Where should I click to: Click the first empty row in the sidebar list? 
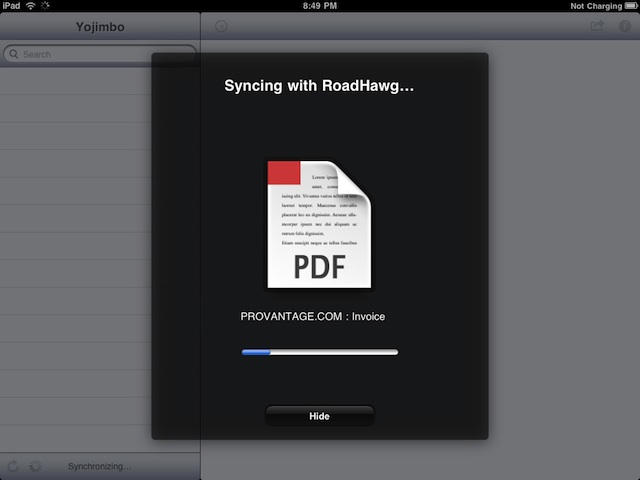coord(100,81)
